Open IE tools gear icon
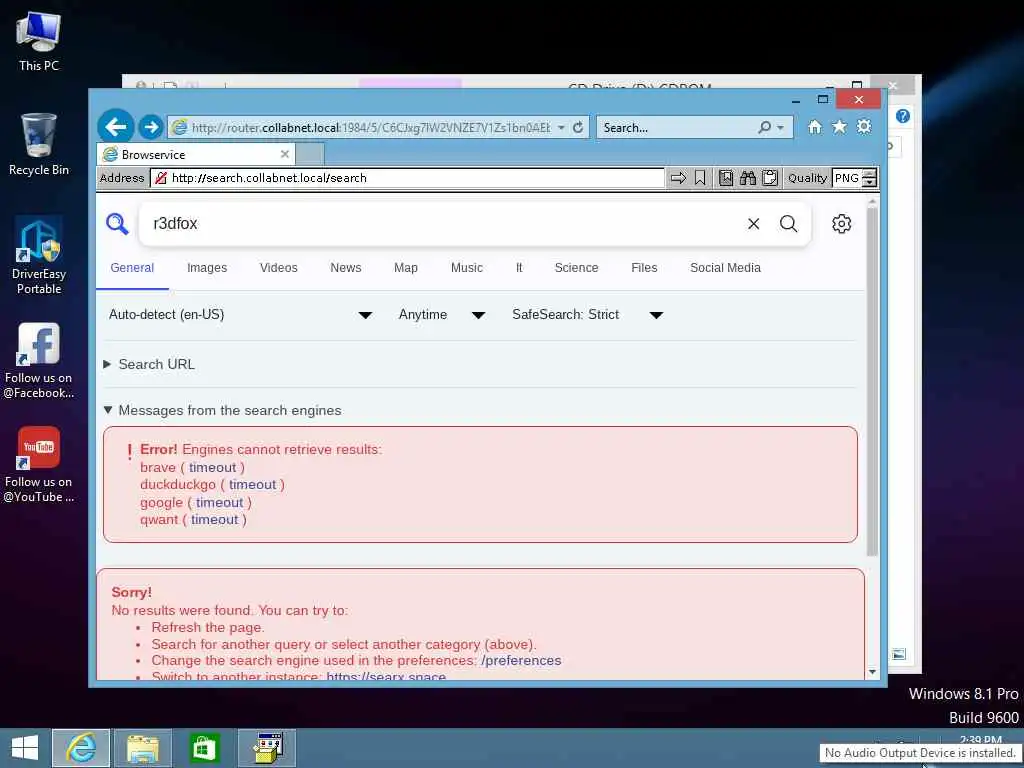1024x768 pixels. [864, 127]
